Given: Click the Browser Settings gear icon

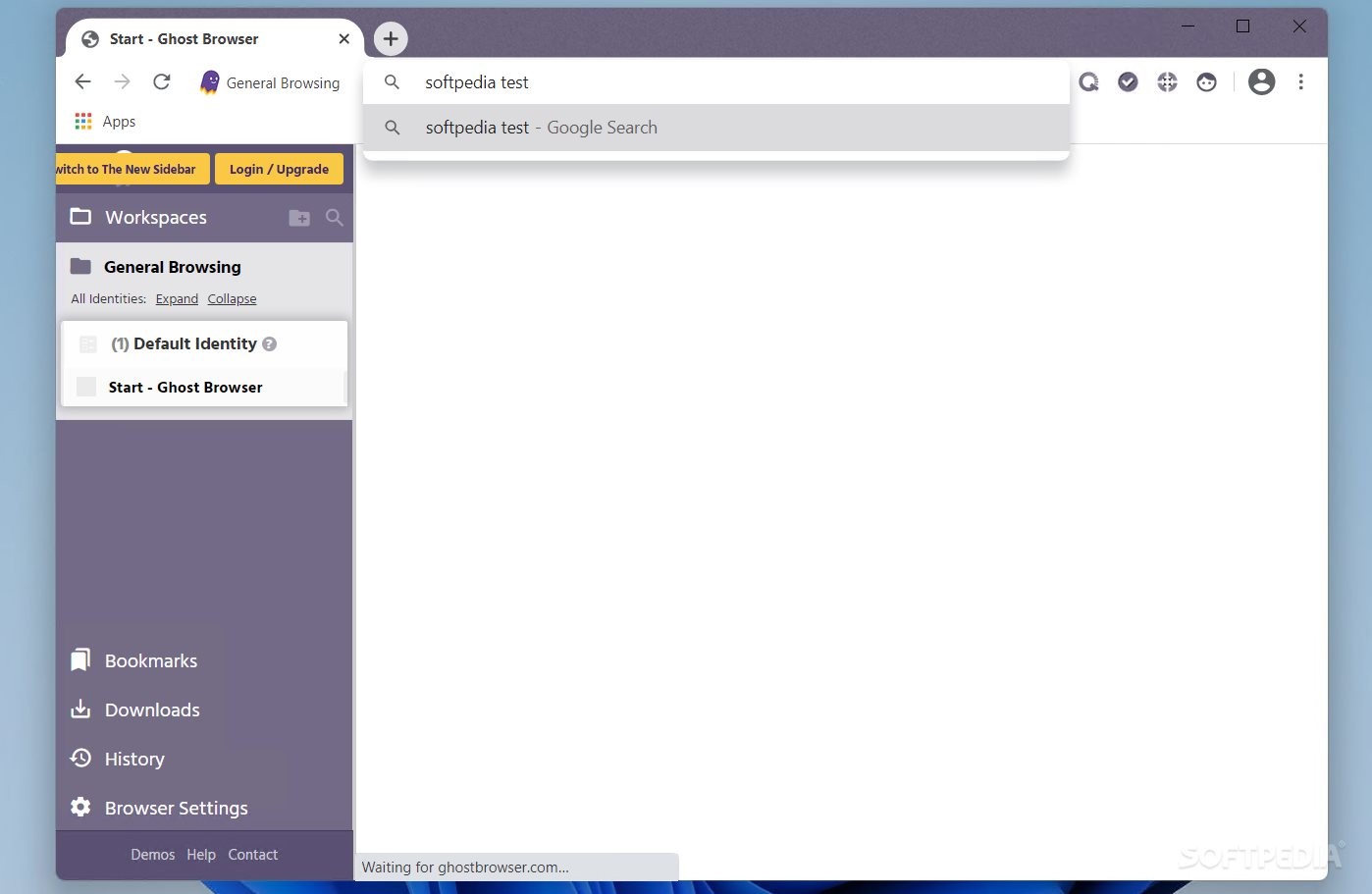Looking at the screenshot, I should 80,808.
